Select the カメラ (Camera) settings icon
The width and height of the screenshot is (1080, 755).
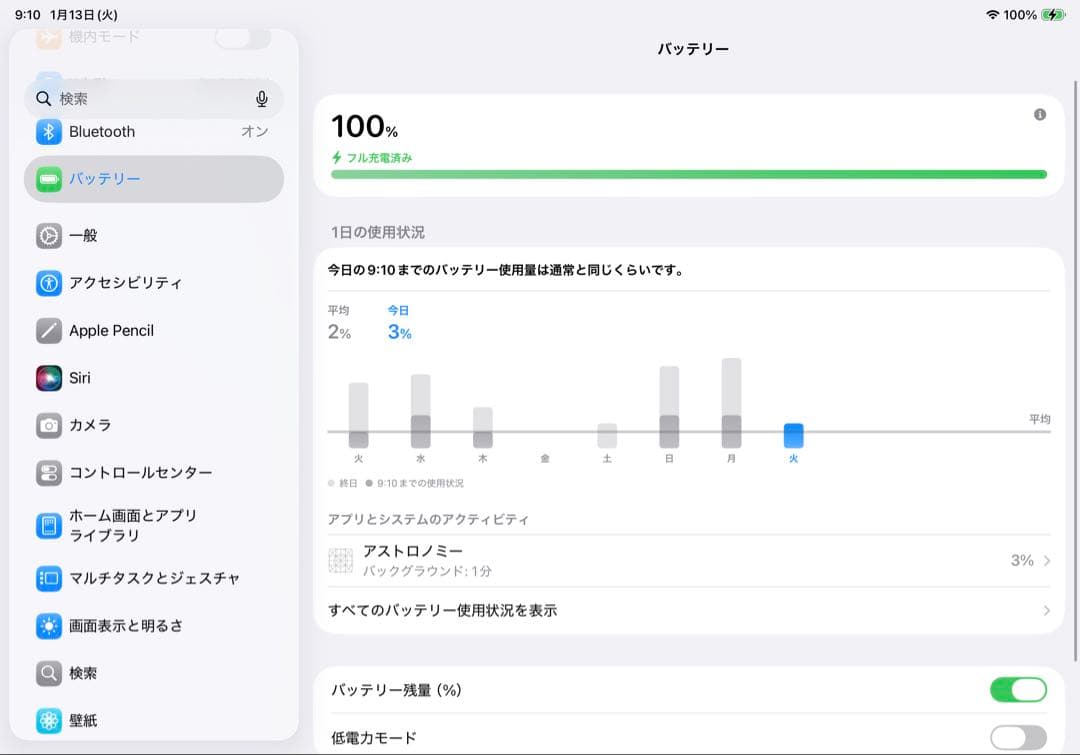coord(49,425)
